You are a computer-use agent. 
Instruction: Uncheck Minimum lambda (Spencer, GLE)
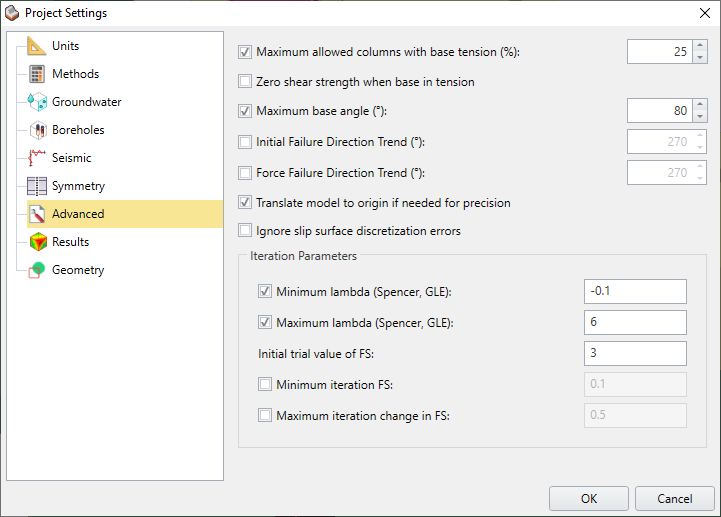(x=265, y=292)
